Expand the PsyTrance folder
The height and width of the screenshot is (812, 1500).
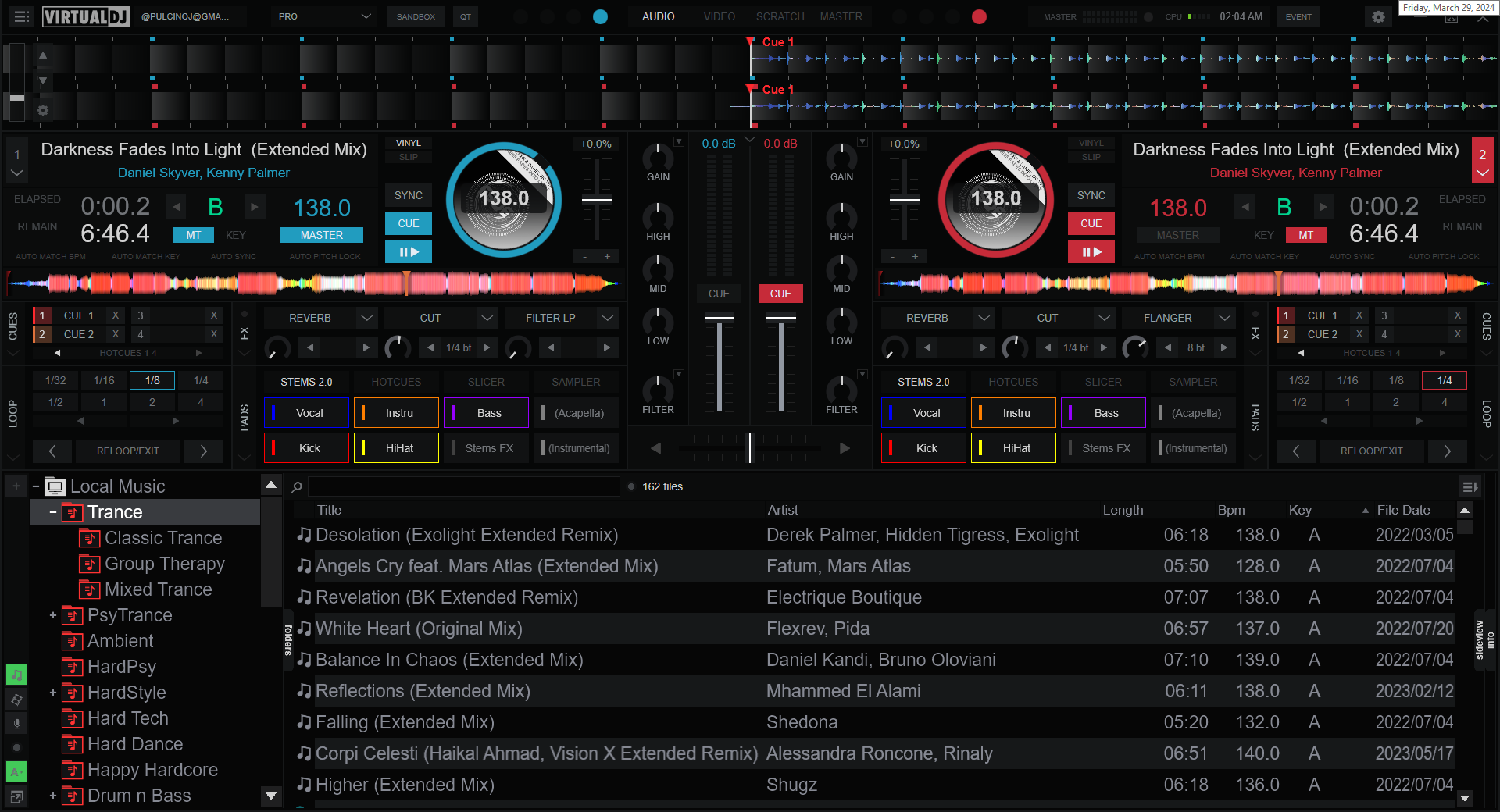click(x=53, y=615)
